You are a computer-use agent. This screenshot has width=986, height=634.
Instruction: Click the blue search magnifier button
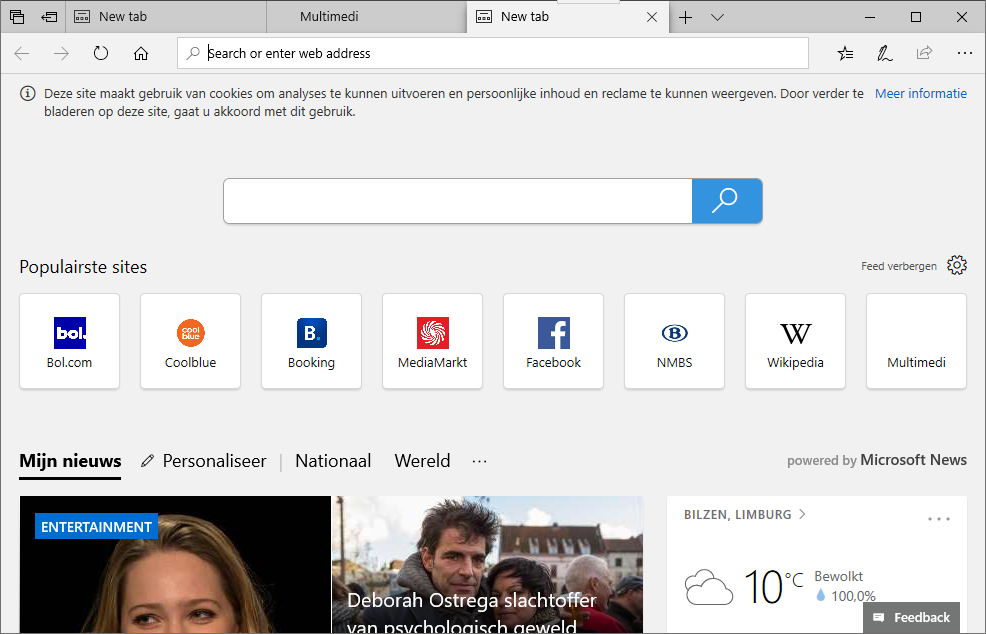(x=727, y=201)
